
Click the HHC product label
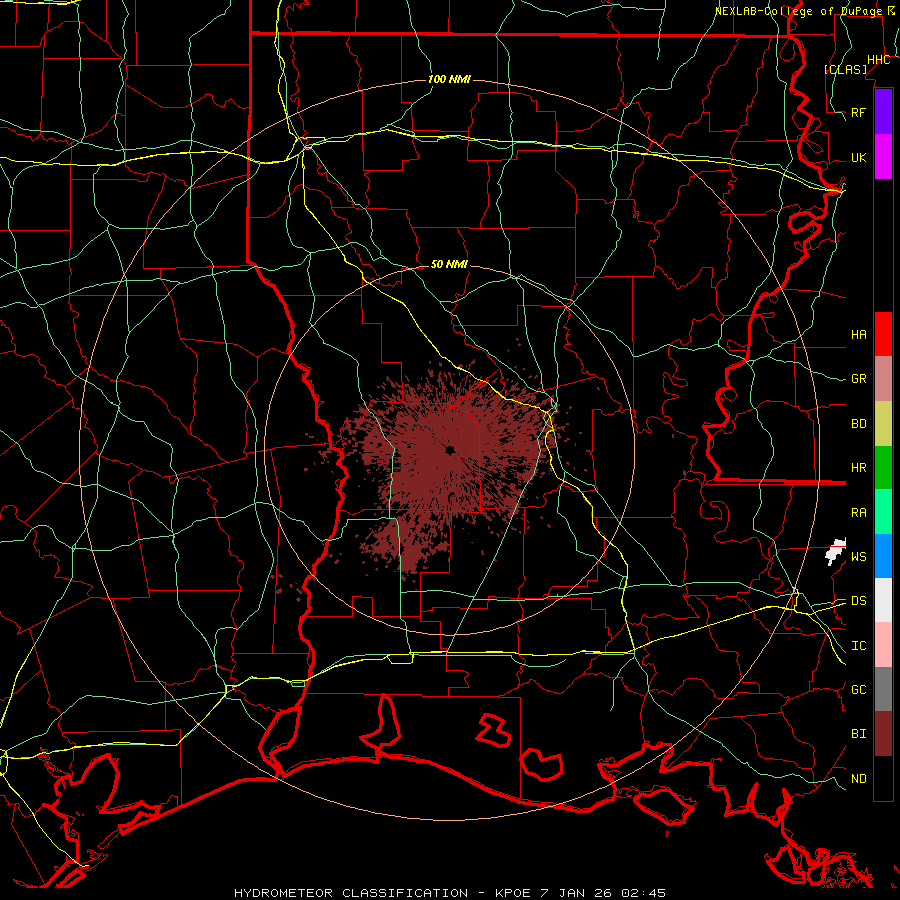[x=878, y=60]
